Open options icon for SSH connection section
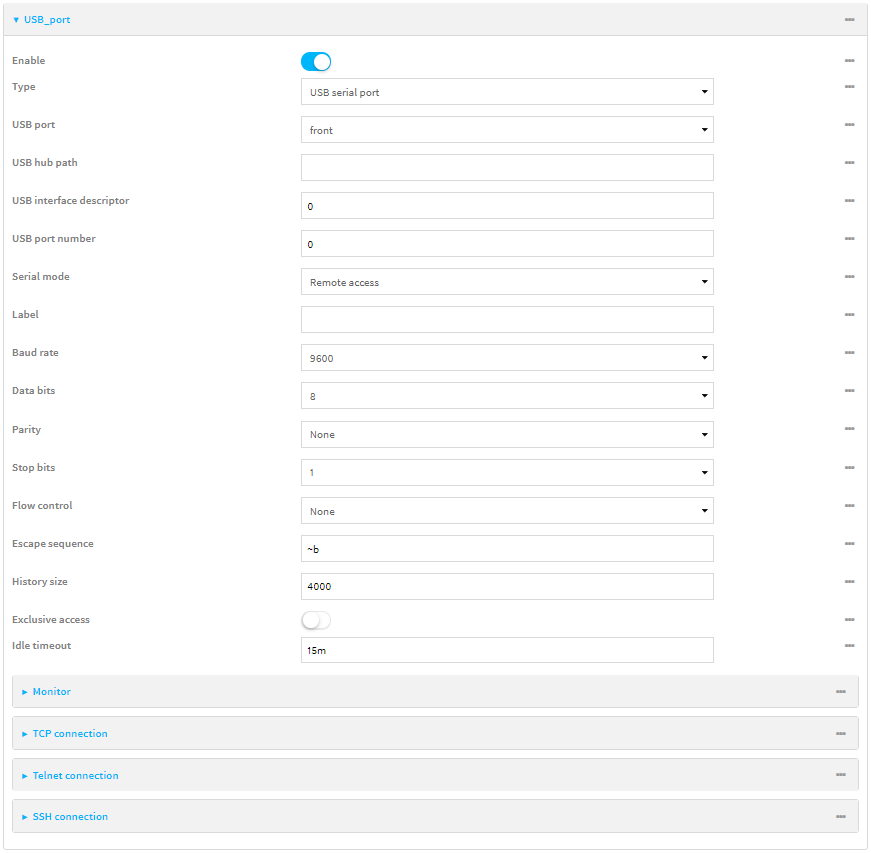Screen dimensions: 871x853 click(x=840, y=817)
